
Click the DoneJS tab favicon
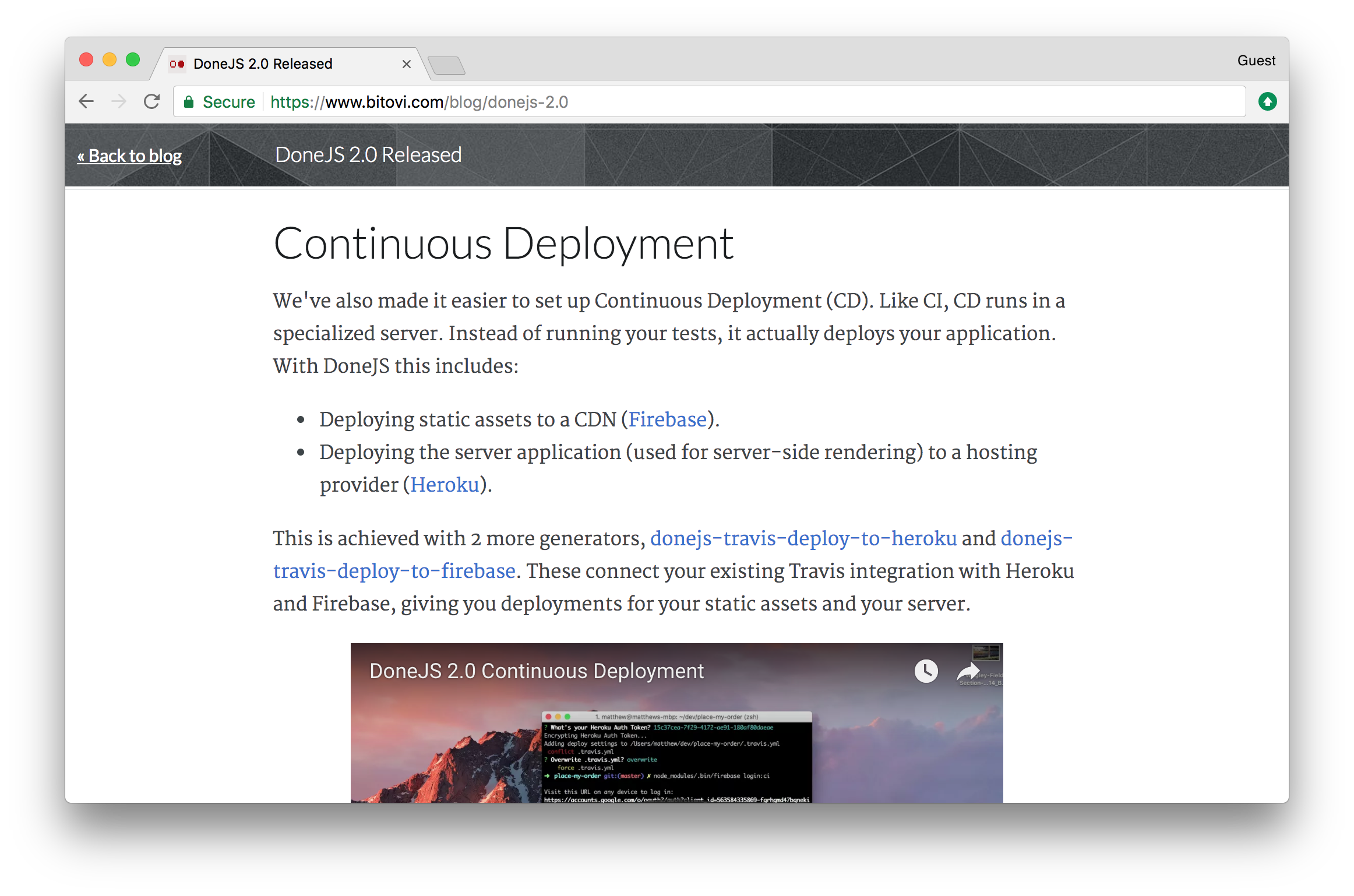177,64
